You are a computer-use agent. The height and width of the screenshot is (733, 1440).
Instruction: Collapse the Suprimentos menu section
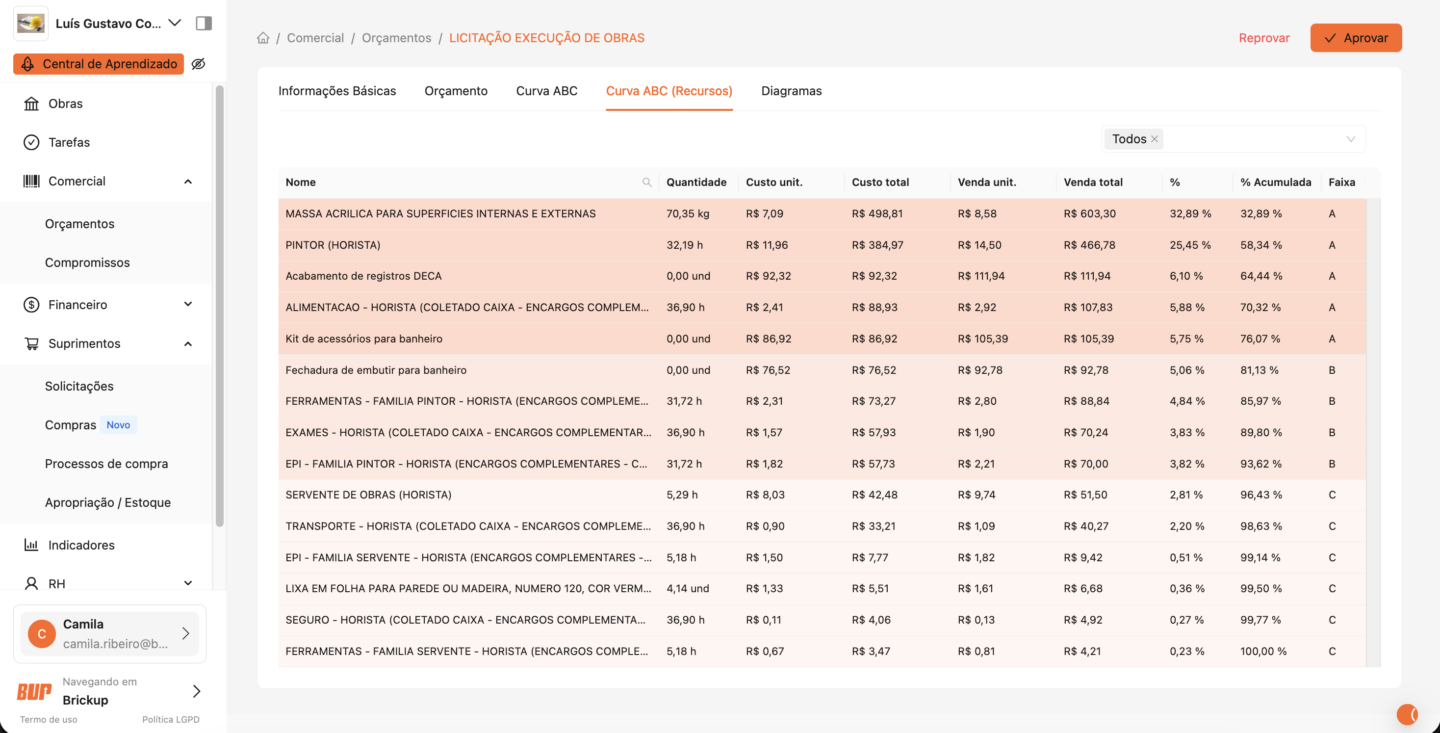point(188,344)
